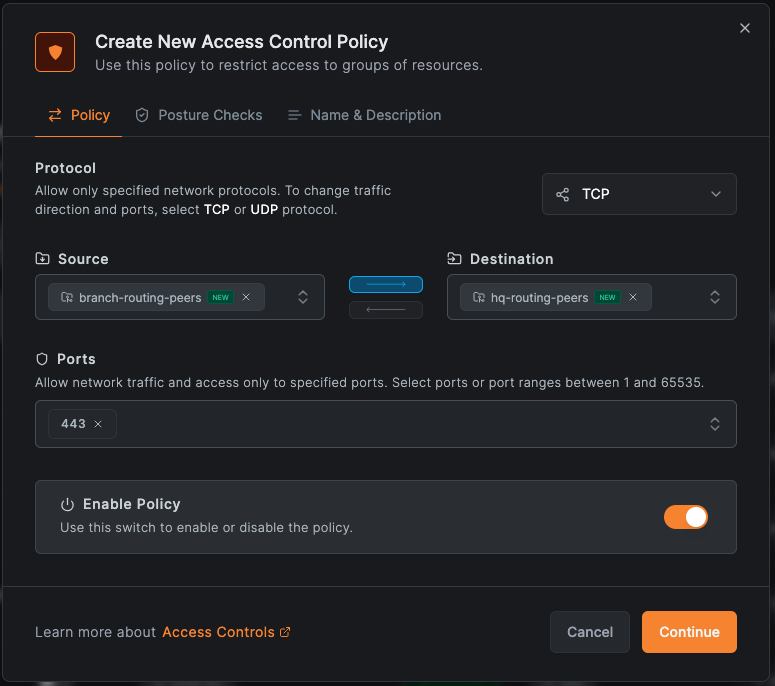Close the policy dialog with X

coord(744,29)
